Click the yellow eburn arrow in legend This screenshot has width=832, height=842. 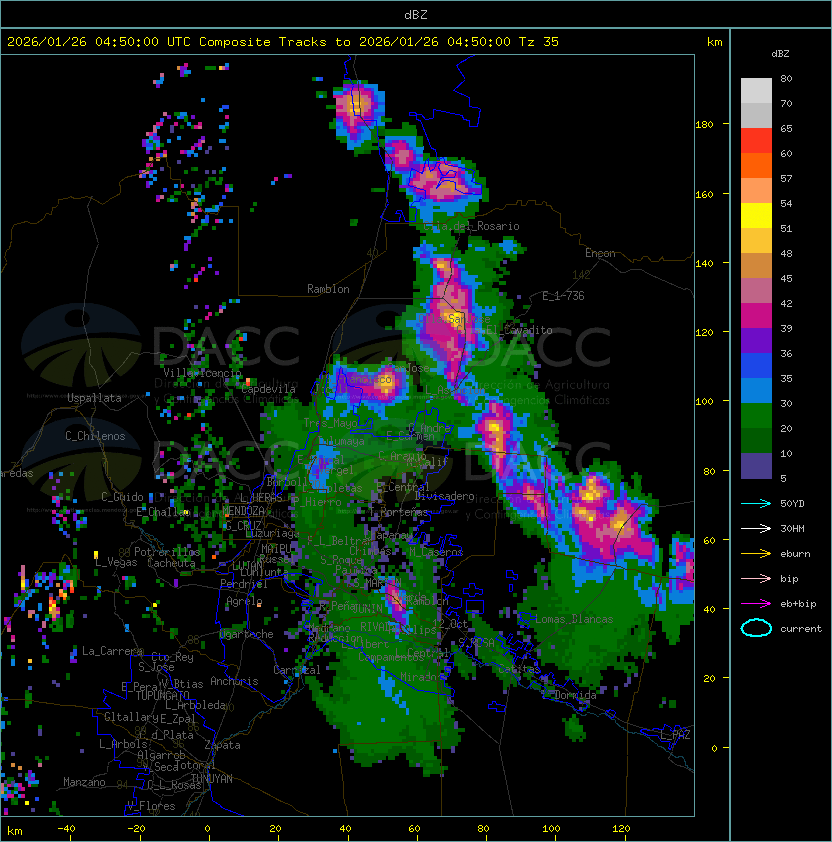[756, 554]
